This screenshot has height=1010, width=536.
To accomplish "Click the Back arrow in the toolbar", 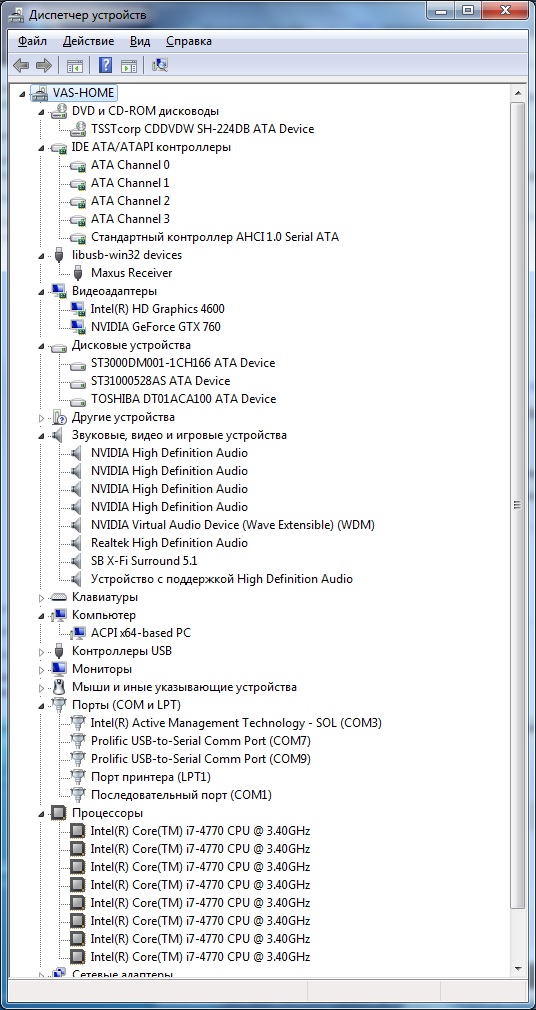I will click(21, 65).
